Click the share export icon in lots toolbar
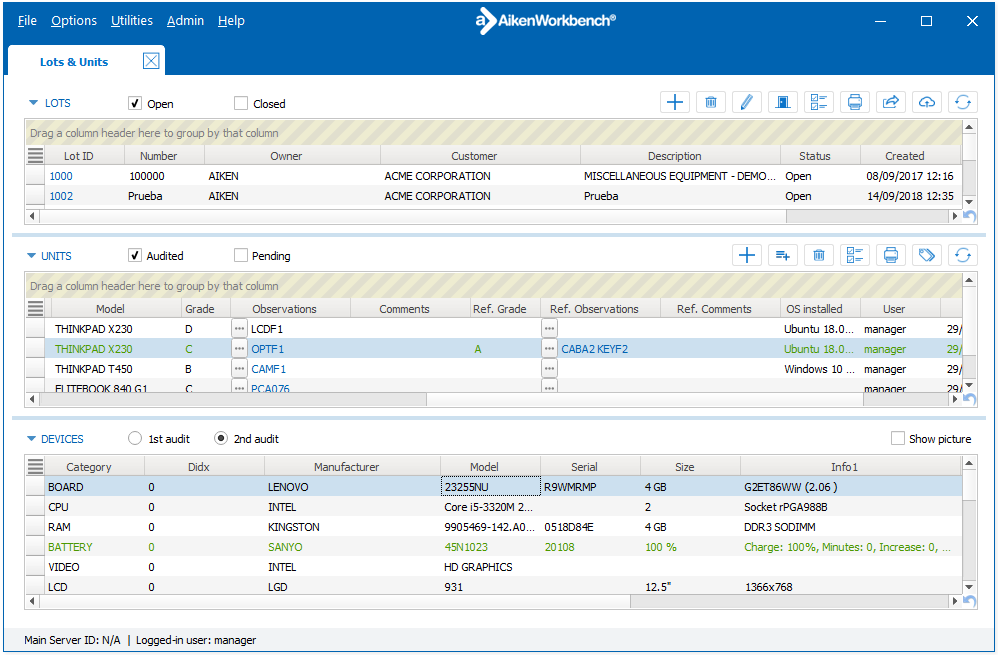998x655 pixels. 890,102
